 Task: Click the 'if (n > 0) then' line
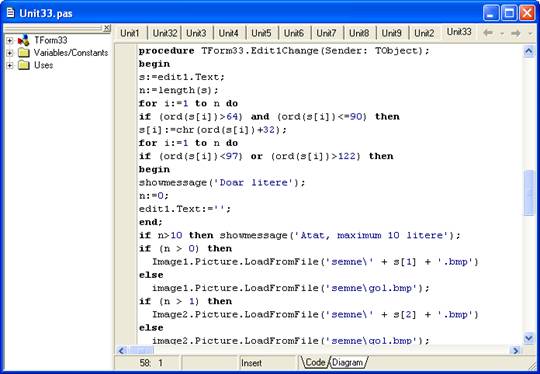[x=185, y=248]
